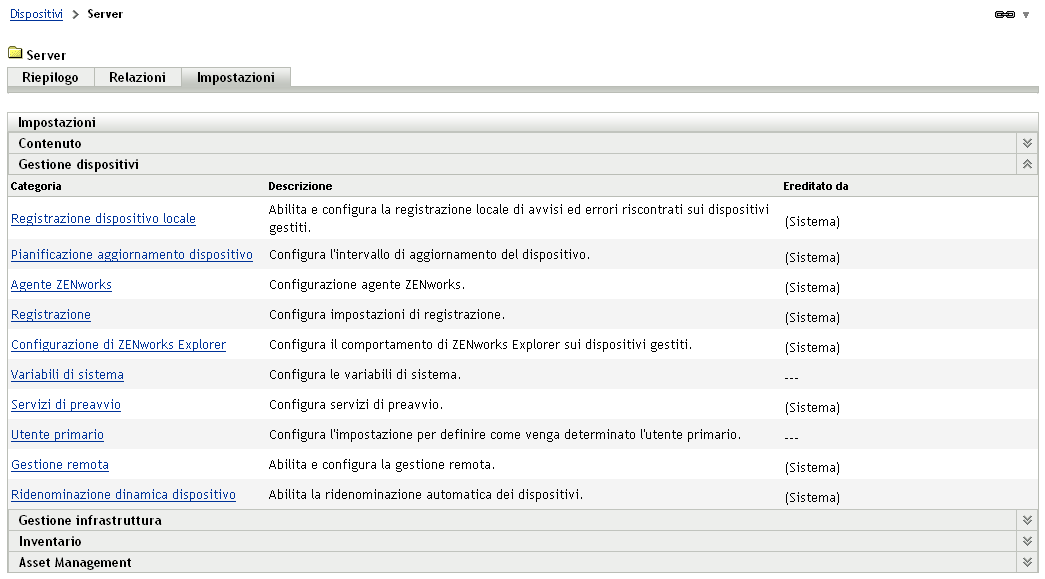
Task: Click the Utente primario link
Action: pos(57,435)
